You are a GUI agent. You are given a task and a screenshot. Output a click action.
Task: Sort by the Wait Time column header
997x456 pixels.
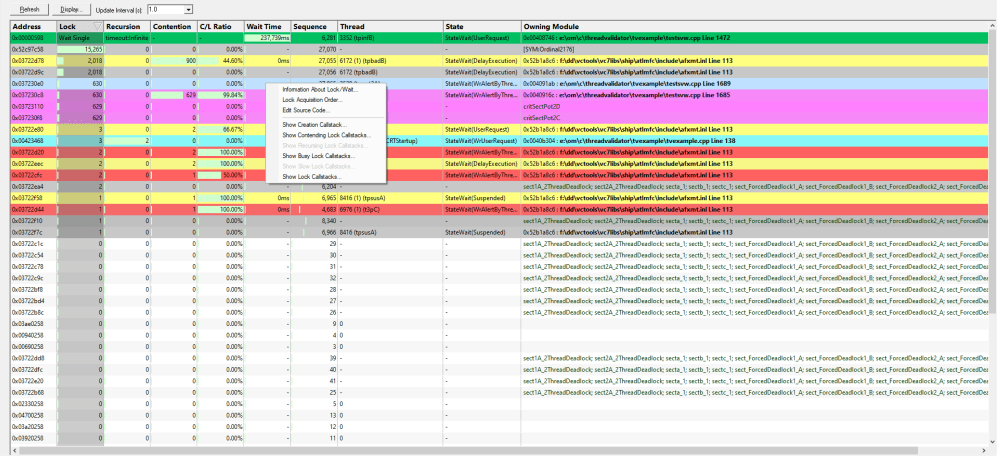(x=267, y=27)
